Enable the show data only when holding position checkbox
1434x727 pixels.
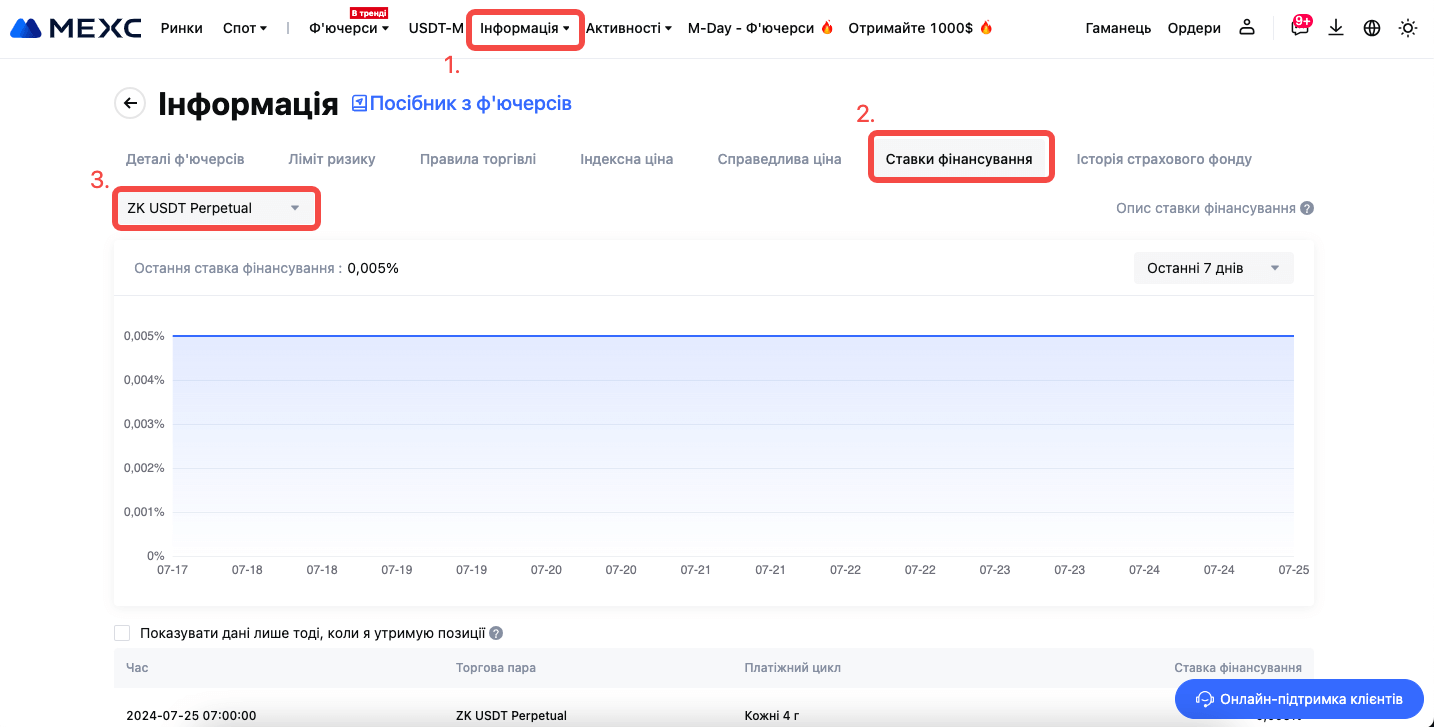[122, 633]
